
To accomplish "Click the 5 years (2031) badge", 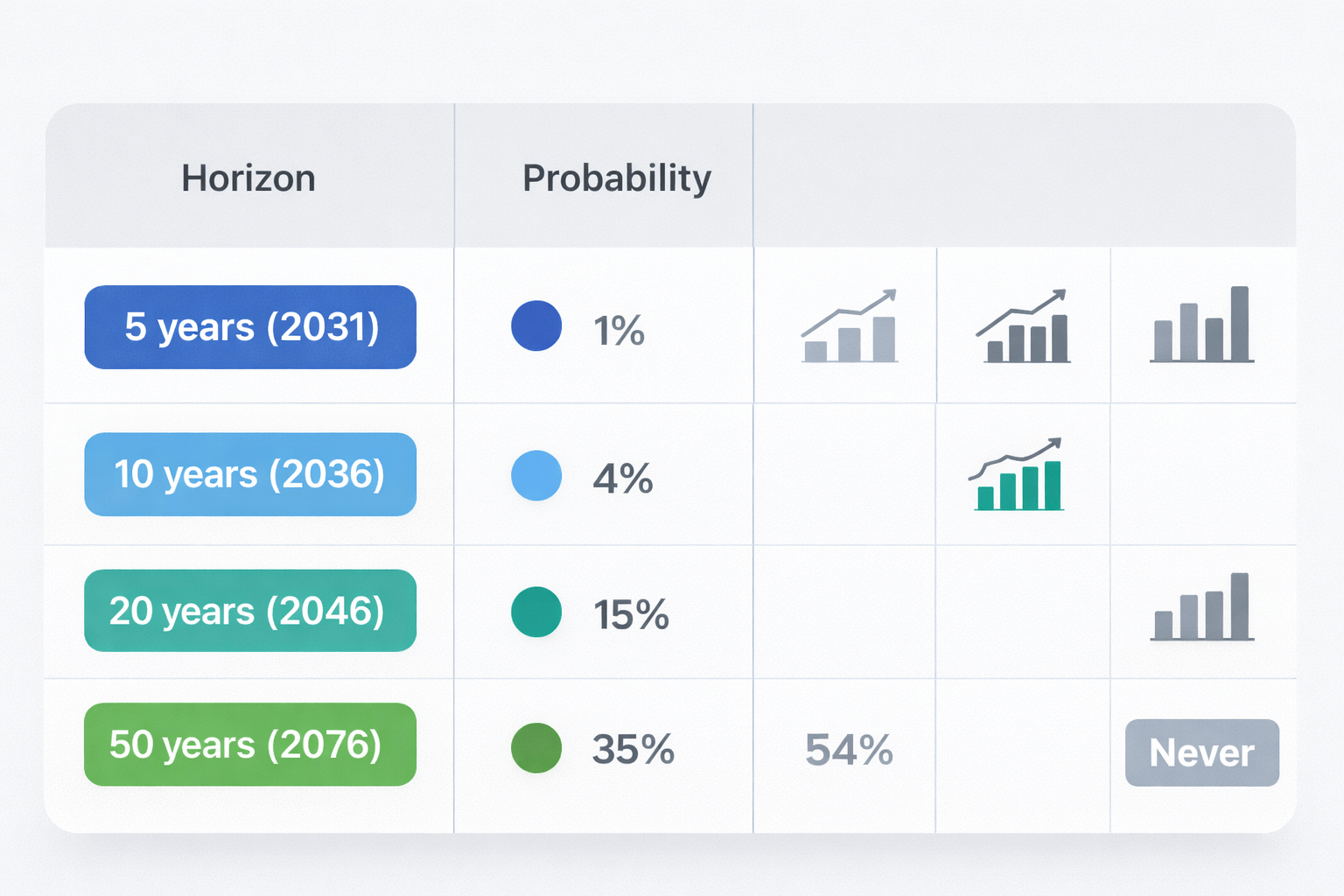I will (x=250, y=327).
